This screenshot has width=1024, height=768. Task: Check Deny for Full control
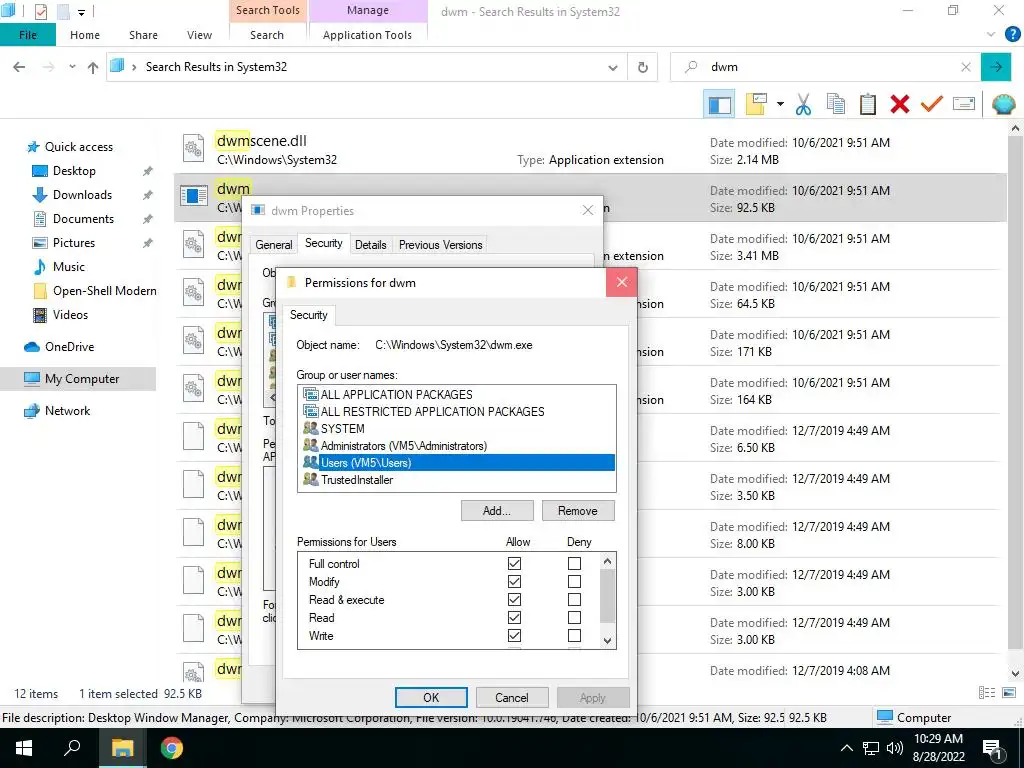(574, 564)
